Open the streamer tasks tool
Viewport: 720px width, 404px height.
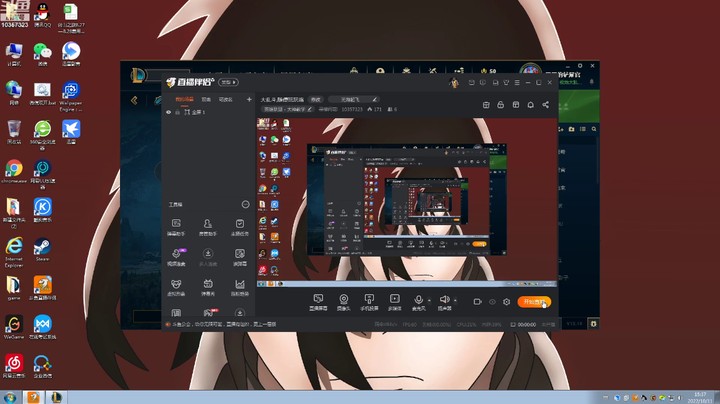[x=239, y=227]
